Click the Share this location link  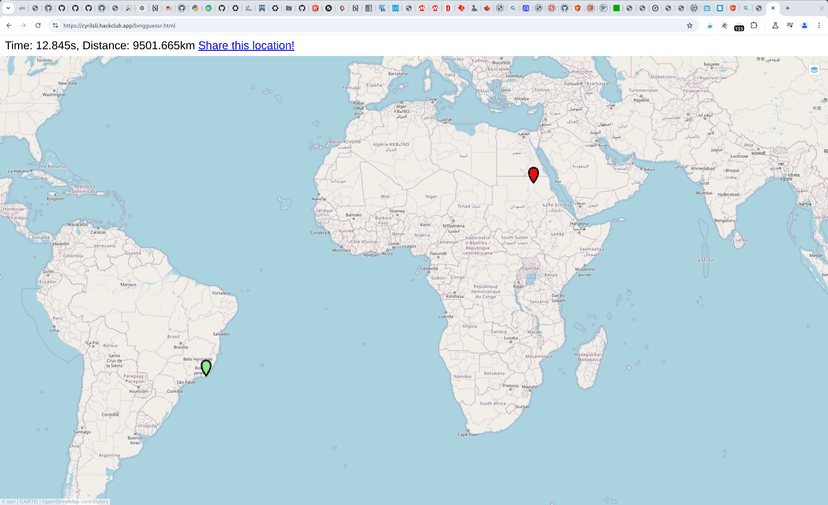click(x=246, y=46)
